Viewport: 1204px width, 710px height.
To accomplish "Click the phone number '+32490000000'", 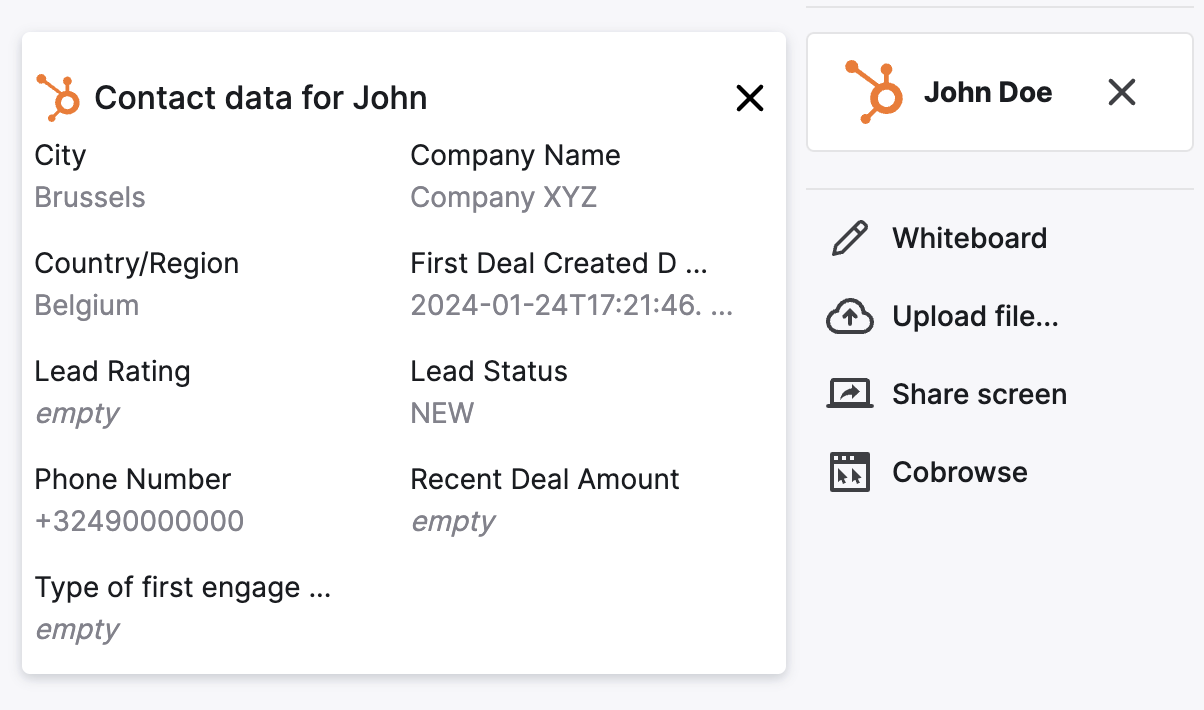I will pyautogui.click(x=139, y=521).
